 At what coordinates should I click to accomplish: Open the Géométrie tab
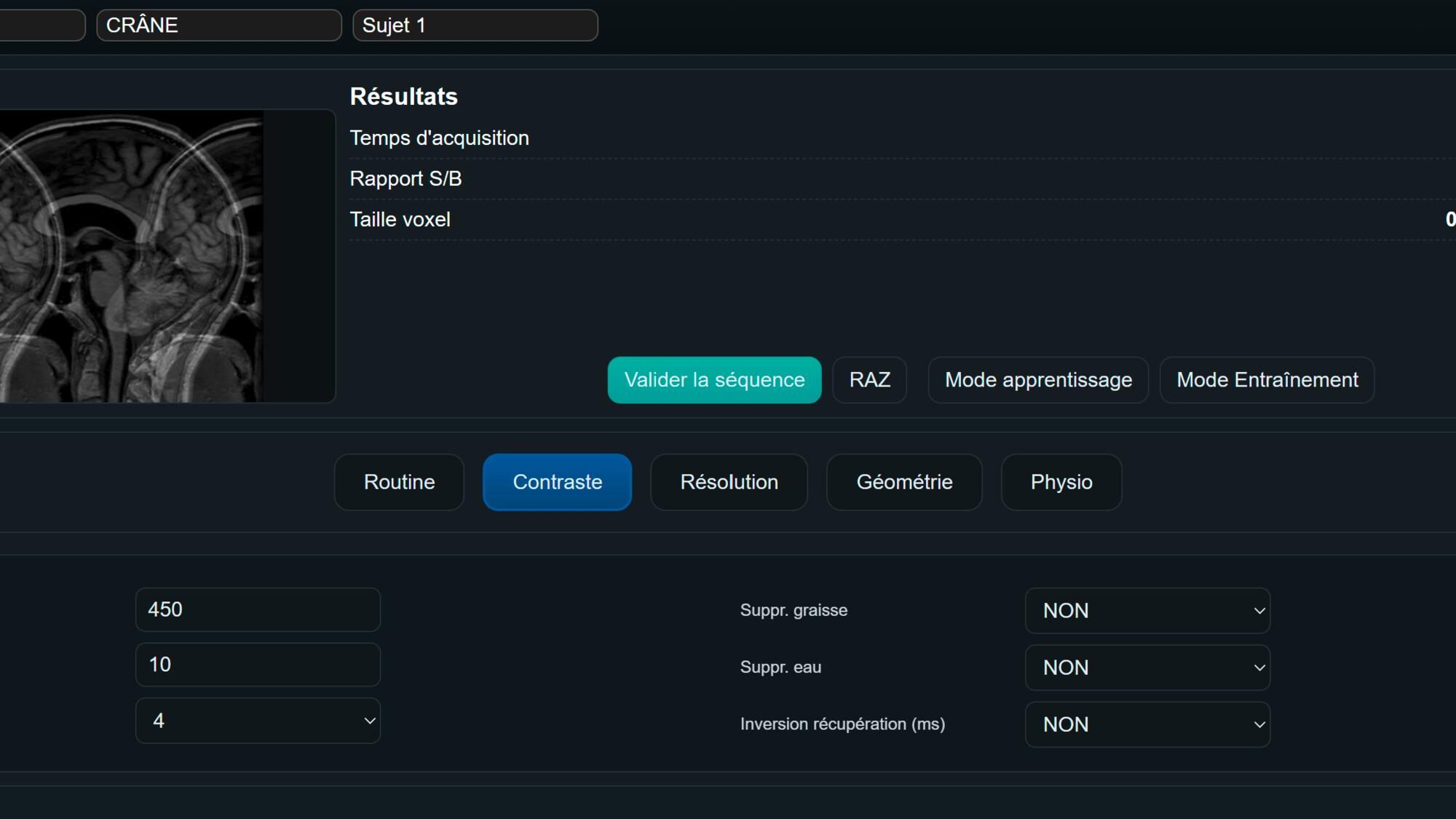[904, 482]
